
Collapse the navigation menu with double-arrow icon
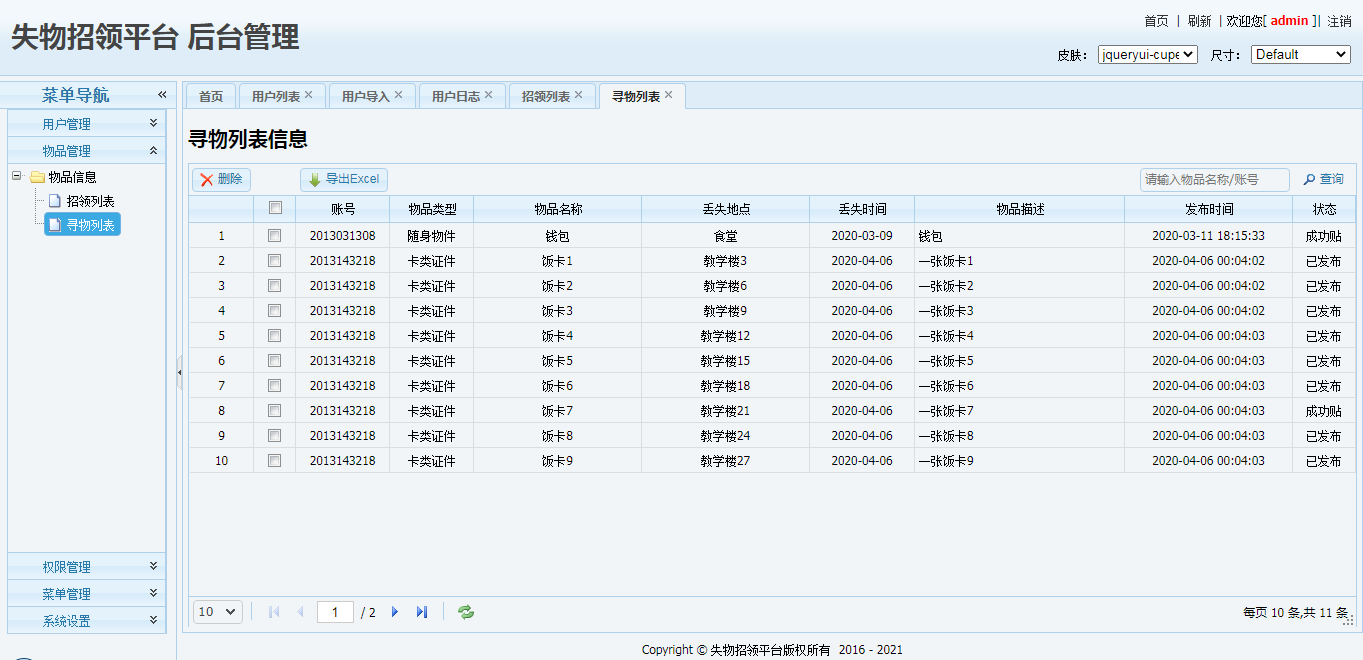(161, 95)
